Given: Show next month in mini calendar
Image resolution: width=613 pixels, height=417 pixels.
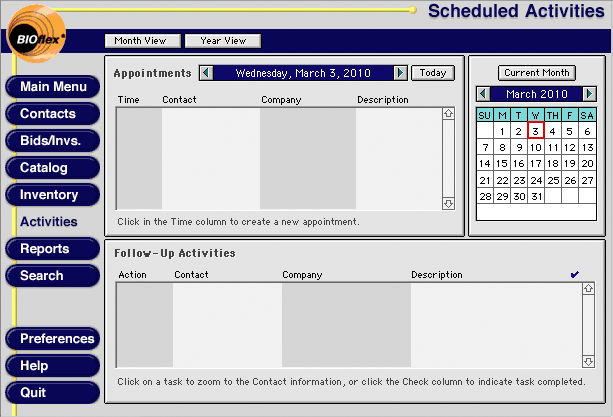Looking at the screenshot, I should (x=590, y=94).
